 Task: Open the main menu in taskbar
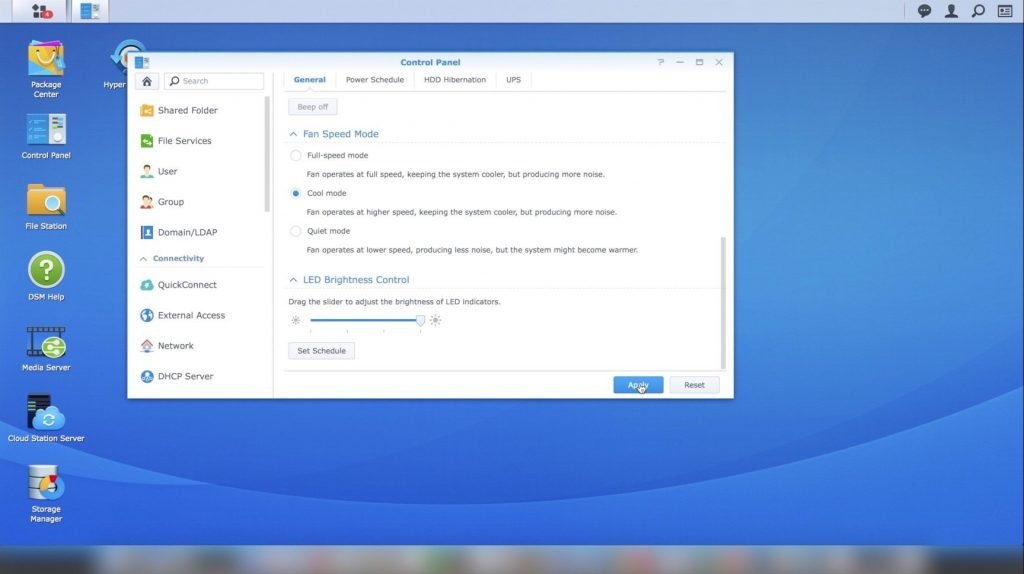[x=42, y=11]
